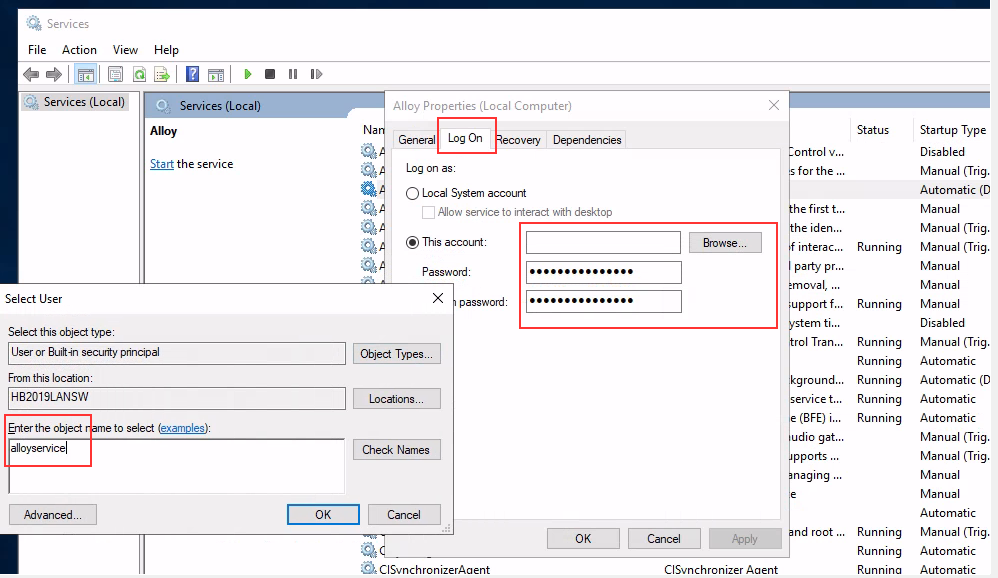Click the Confirm password field

[x=603, y=301]
